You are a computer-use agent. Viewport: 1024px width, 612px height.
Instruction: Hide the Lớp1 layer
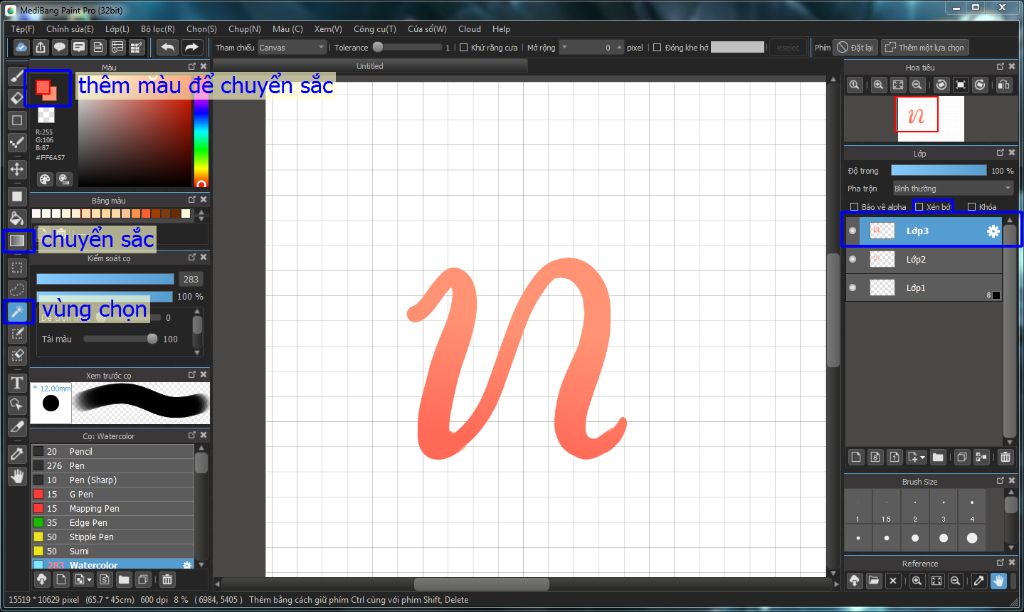(852, 287)
